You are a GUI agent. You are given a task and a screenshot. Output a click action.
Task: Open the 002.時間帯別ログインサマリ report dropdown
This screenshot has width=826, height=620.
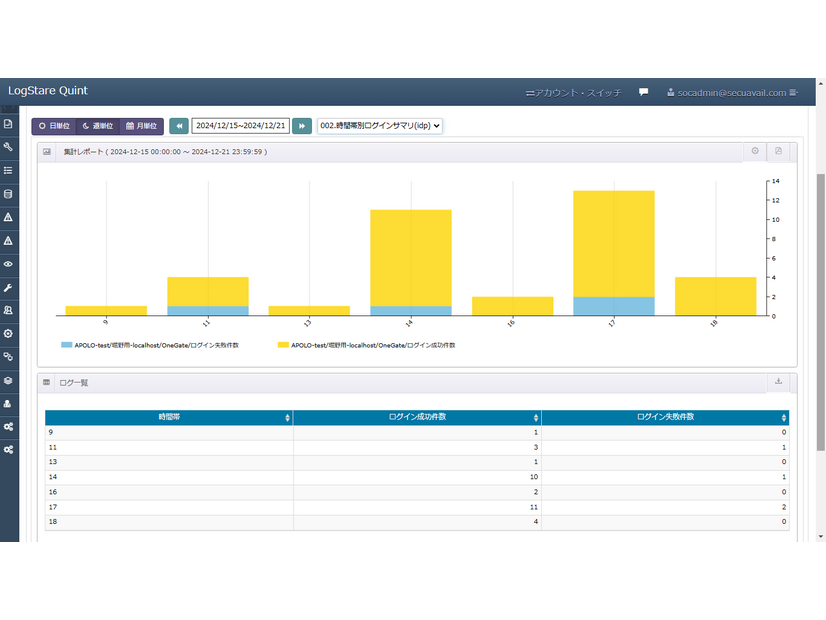click(380, 126)
